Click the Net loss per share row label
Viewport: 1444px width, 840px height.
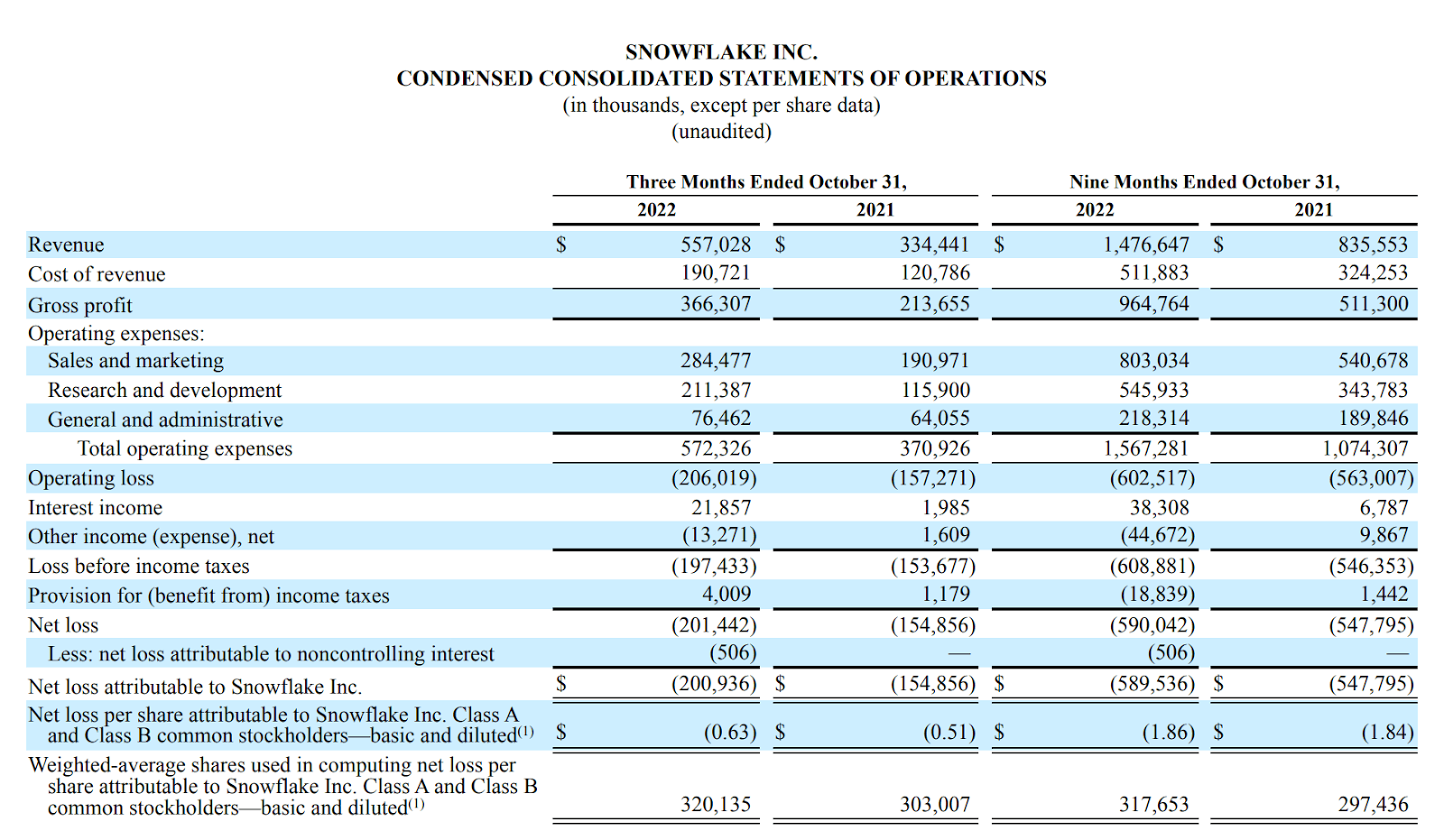(281, 725)
